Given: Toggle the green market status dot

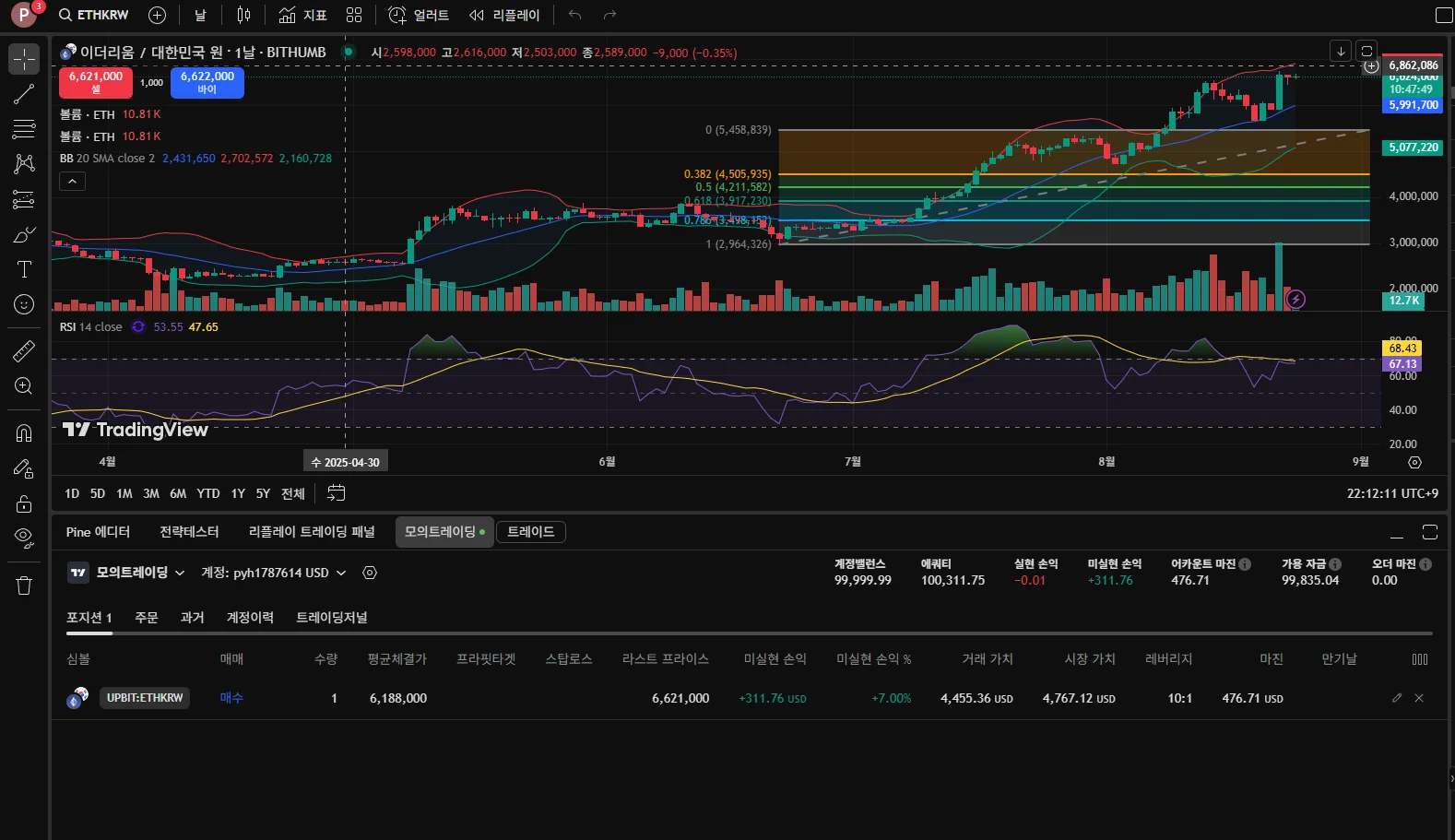Looking at the screenshot, I should [x=349, y=53].
